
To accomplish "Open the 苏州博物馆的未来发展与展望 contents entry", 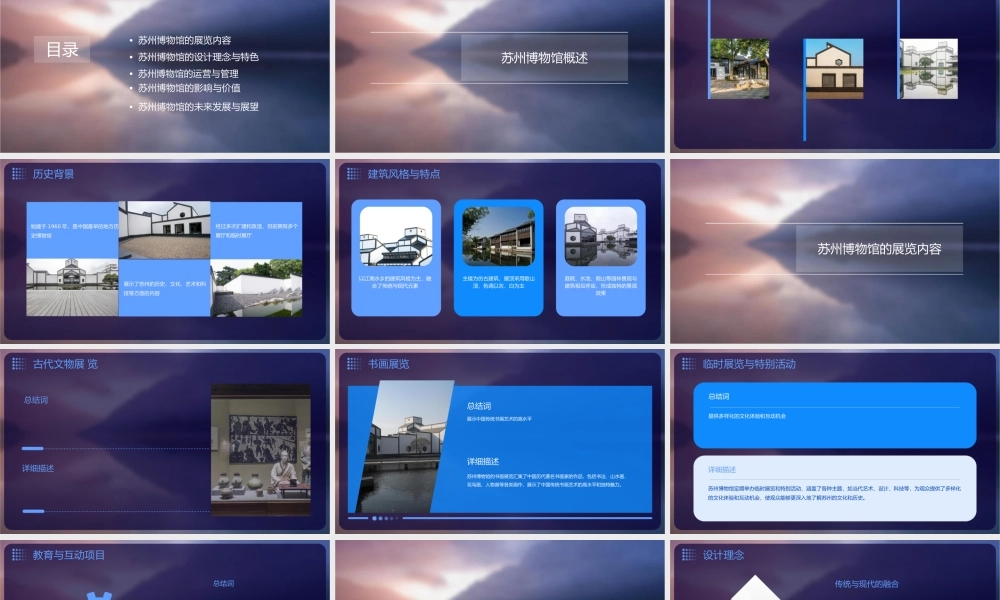I will click(x=198, y=106).
